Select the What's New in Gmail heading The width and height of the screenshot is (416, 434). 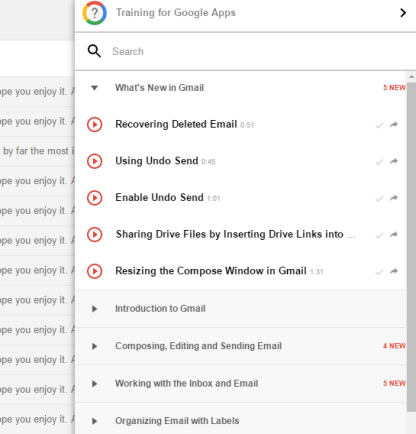(x=159, y=88)
